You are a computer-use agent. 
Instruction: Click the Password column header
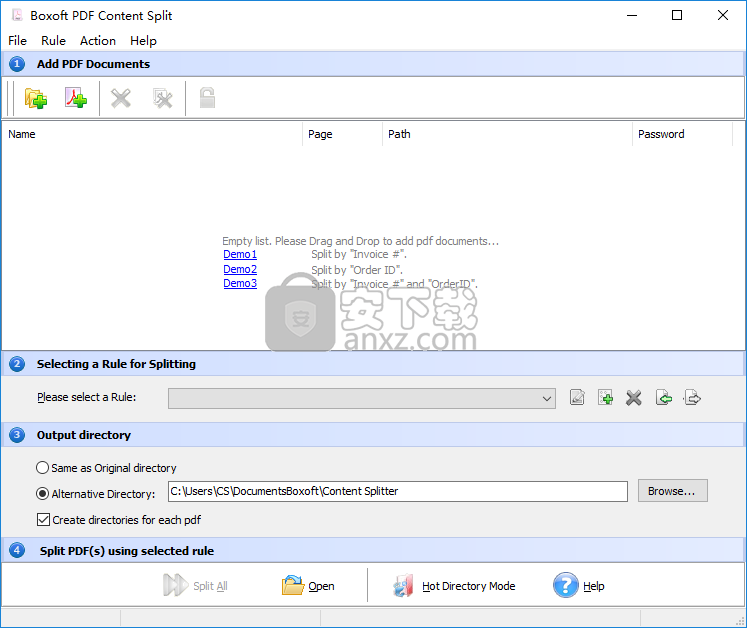pos(682,134)
